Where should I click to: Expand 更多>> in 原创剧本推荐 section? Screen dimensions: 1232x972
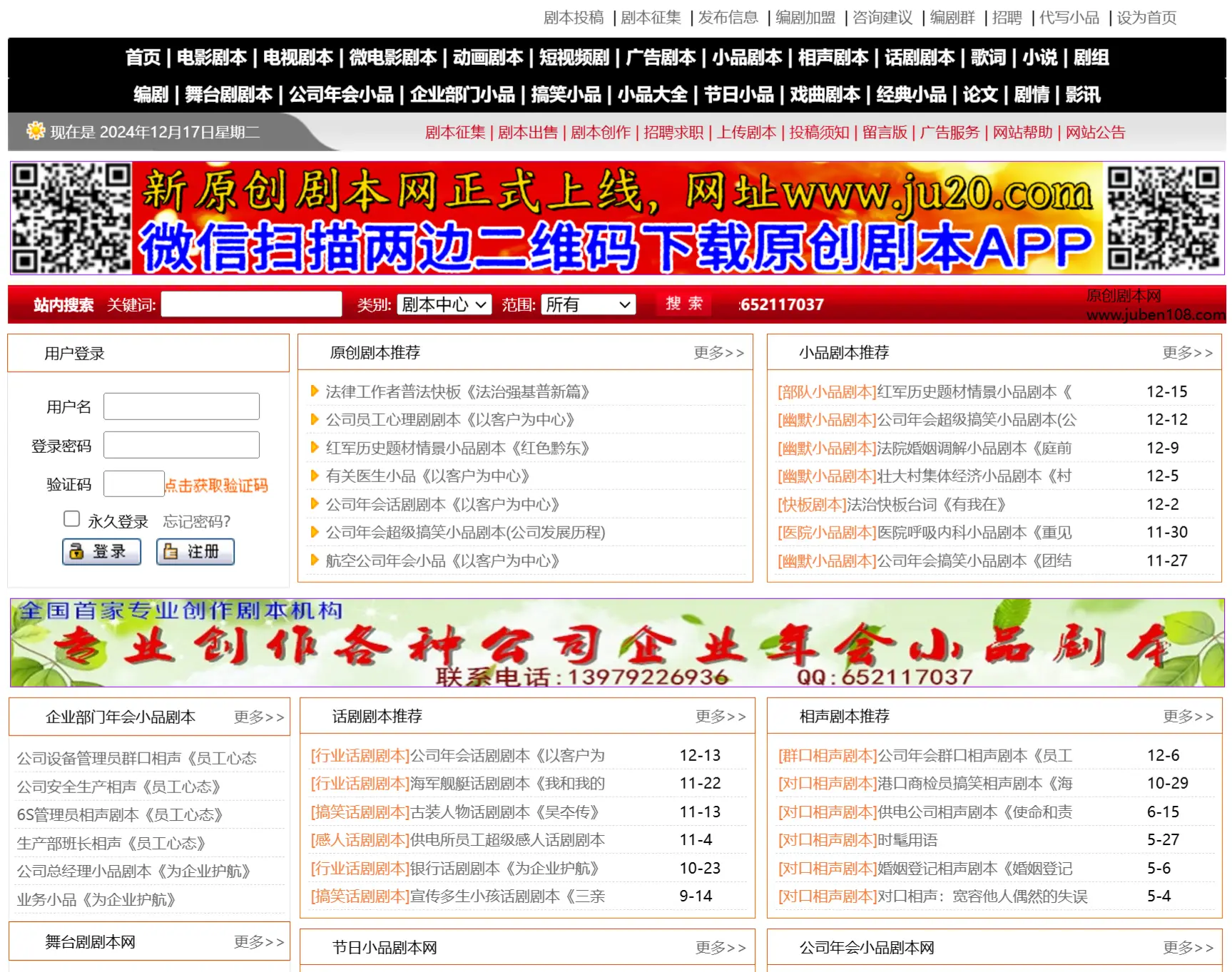click(x=718, y=353)
